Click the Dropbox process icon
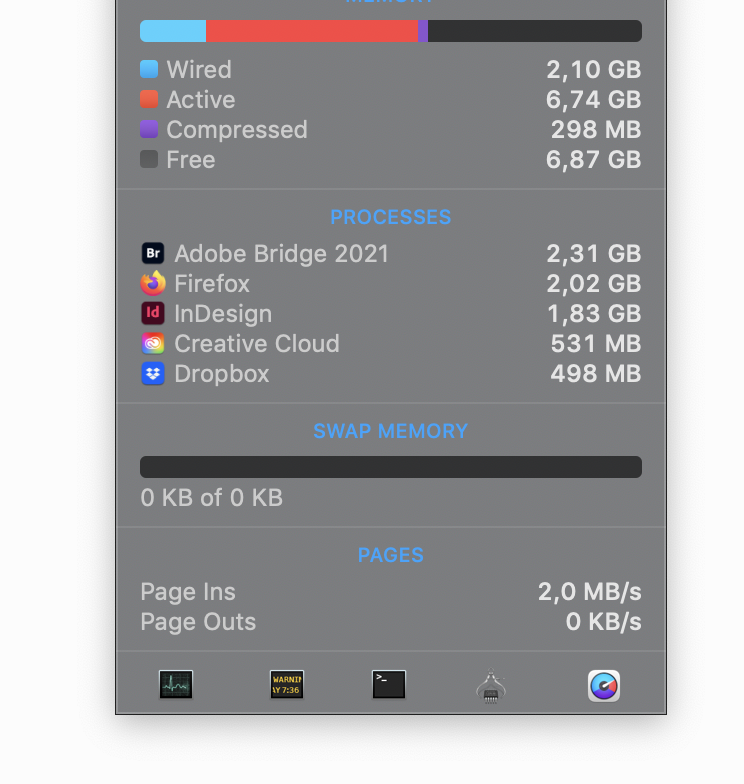 coord(153,374)
